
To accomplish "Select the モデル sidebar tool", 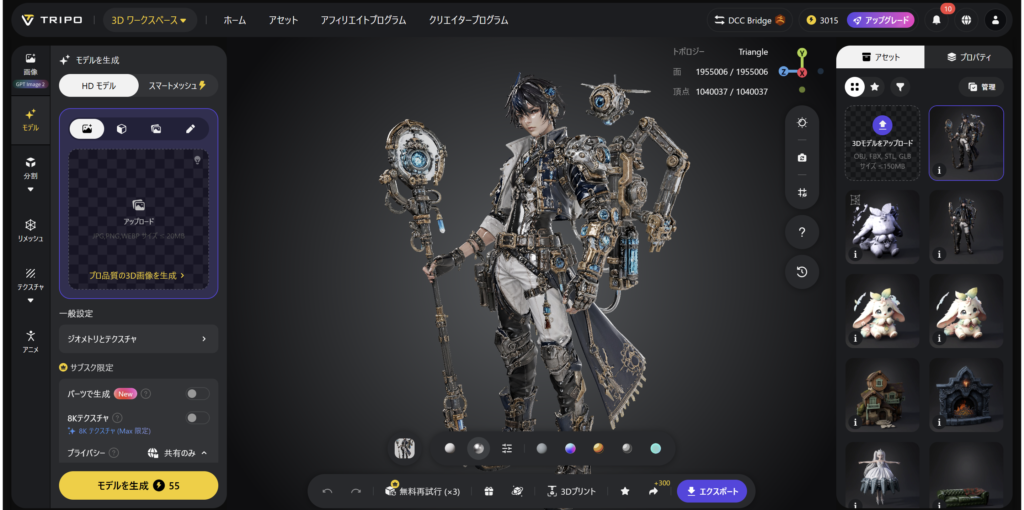I will pyautogui.click(x=30, y=120).
